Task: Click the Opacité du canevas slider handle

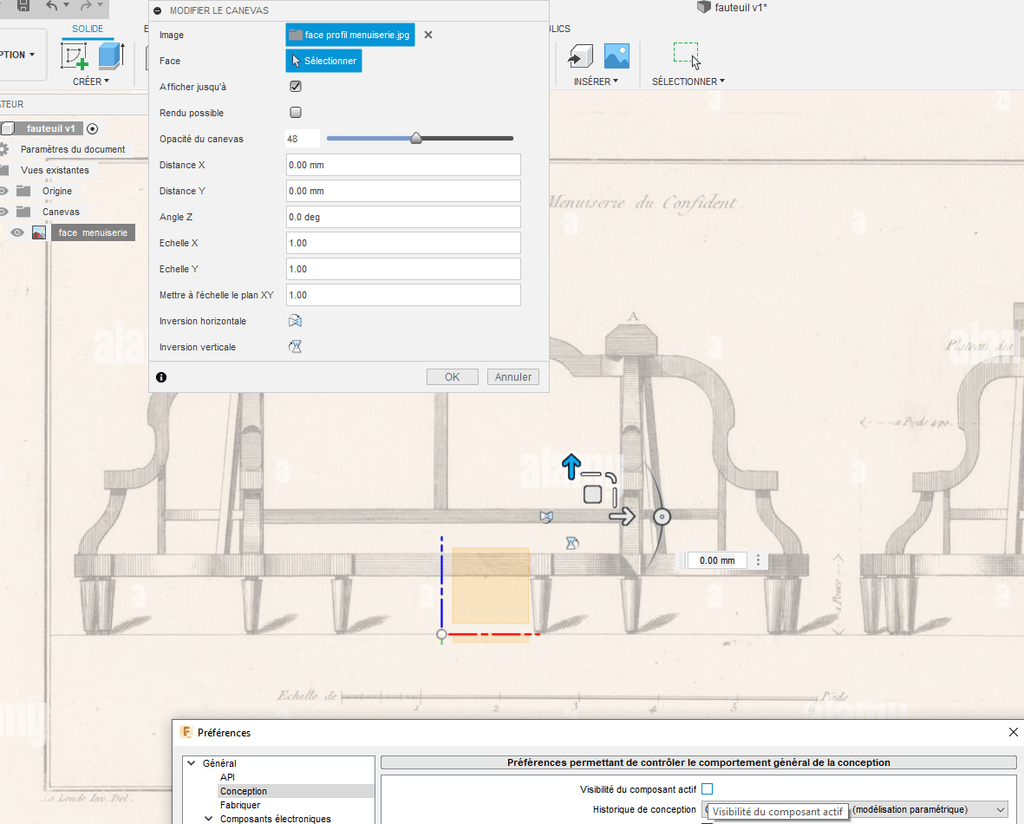Action: click(416, 138)
